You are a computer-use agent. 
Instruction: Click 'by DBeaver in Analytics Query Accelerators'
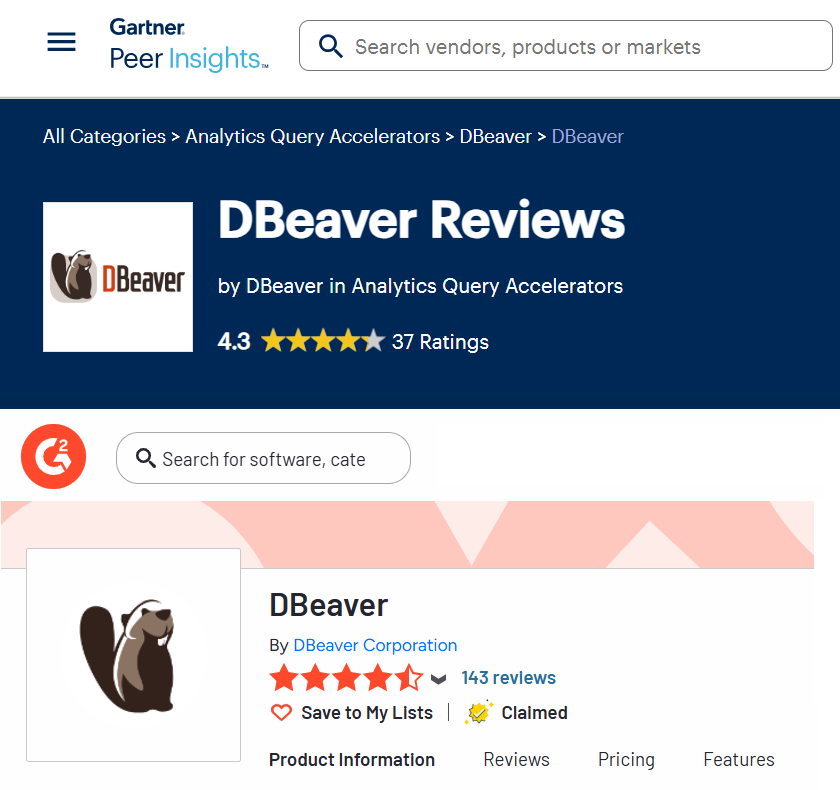(x=421, y=286)
